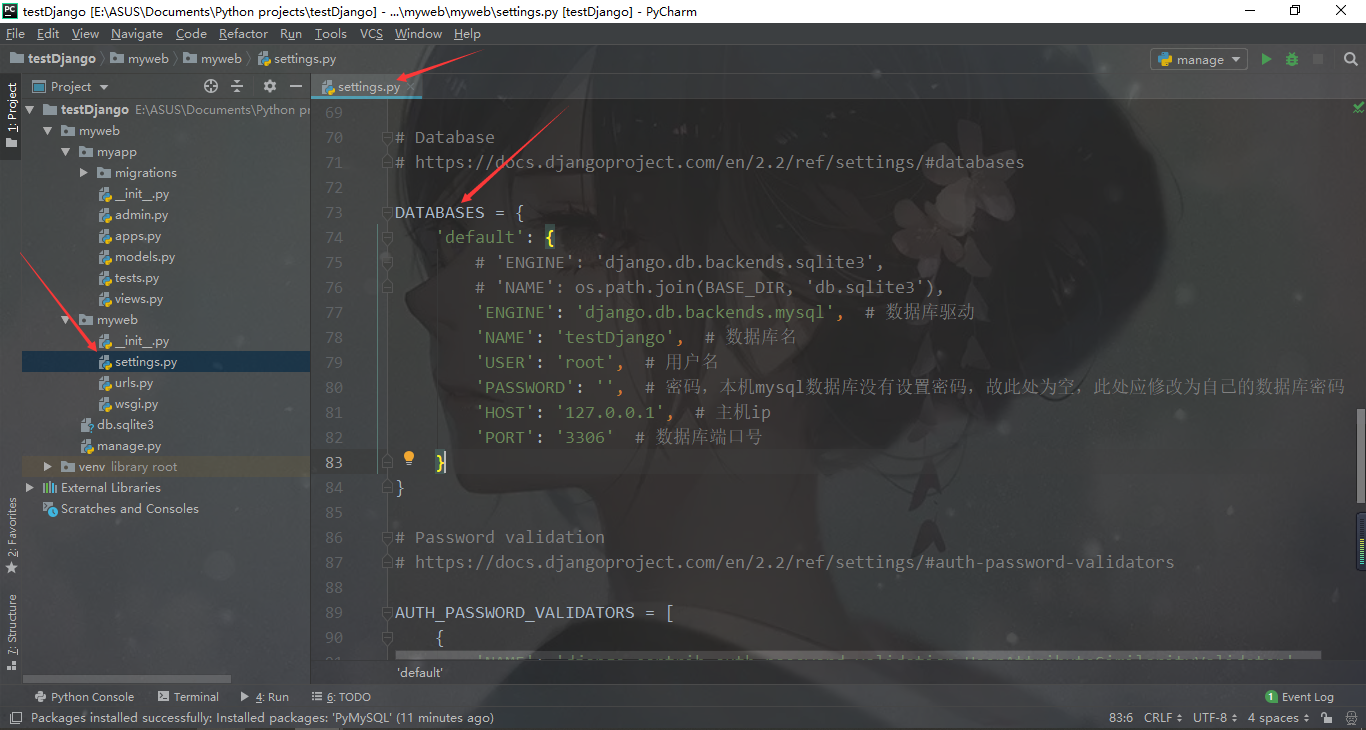Click the editor horizontal scrollbar
Viewport: 1366px width, 730px height.
click(x=859, y=656)
